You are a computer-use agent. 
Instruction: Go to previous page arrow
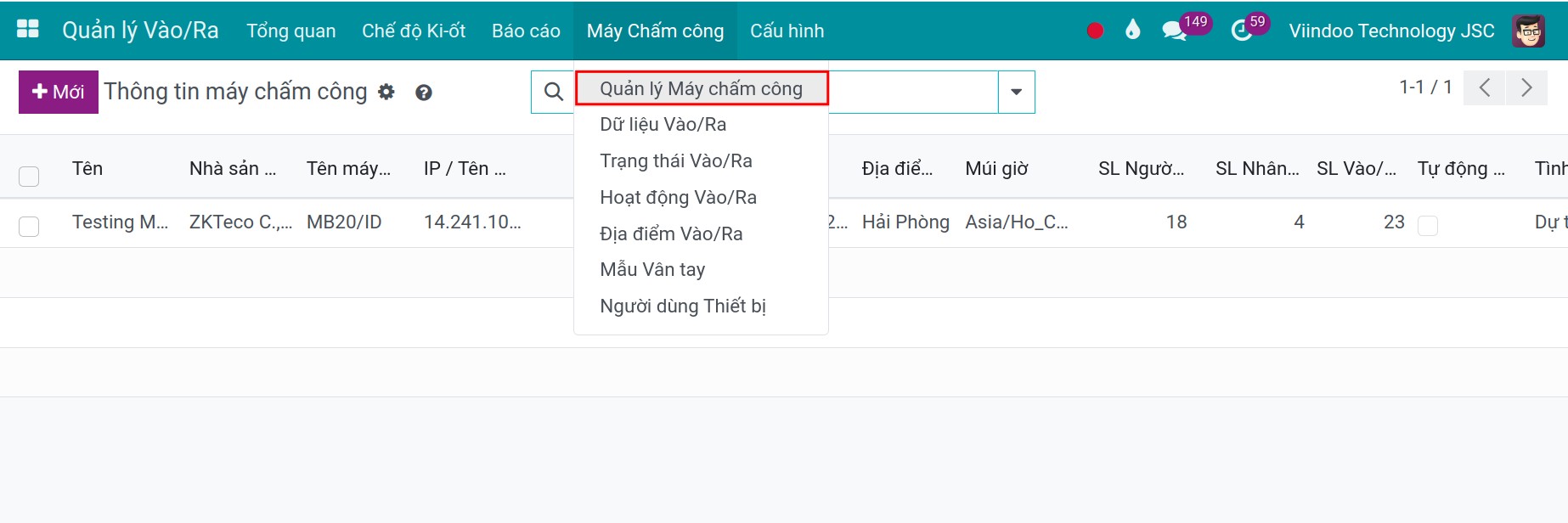pyautogui.click(x=1485, y=87)
